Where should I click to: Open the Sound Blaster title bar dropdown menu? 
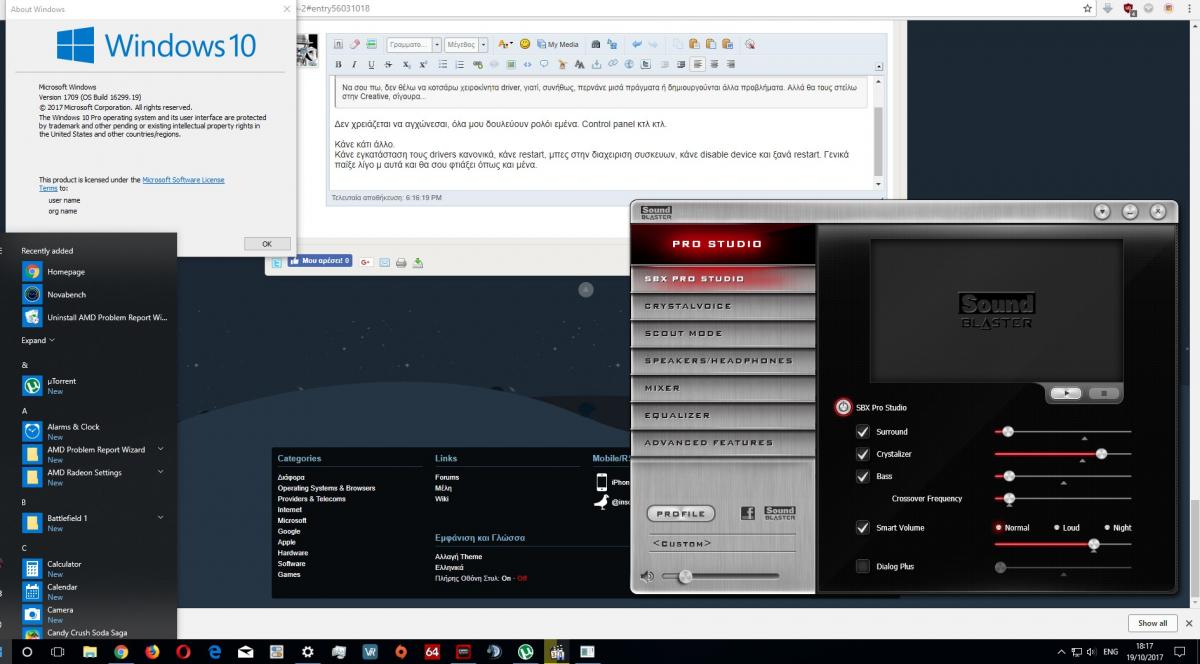[x=1102, y=212]
